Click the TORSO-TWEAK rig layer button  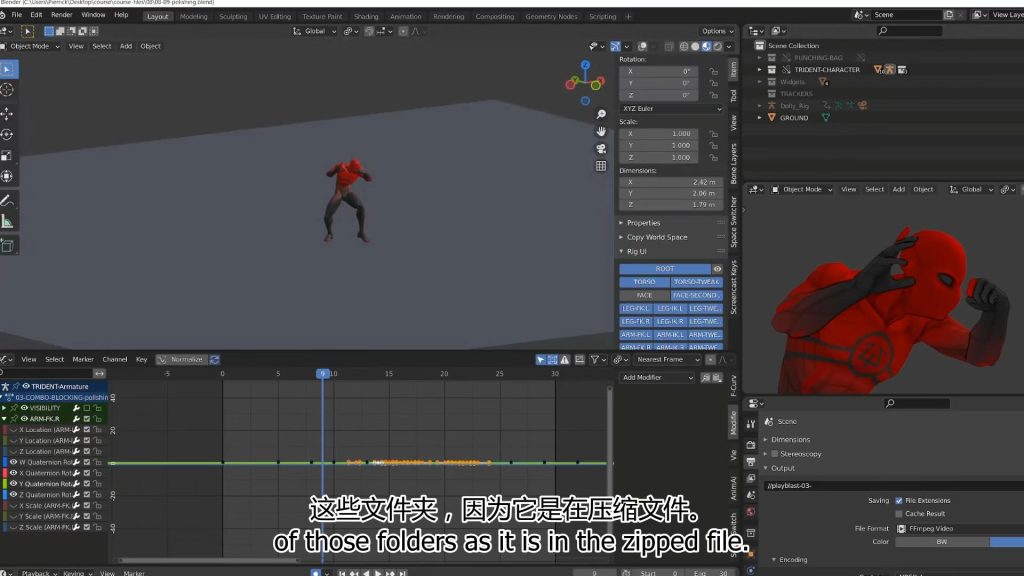[x=697, y=282]
